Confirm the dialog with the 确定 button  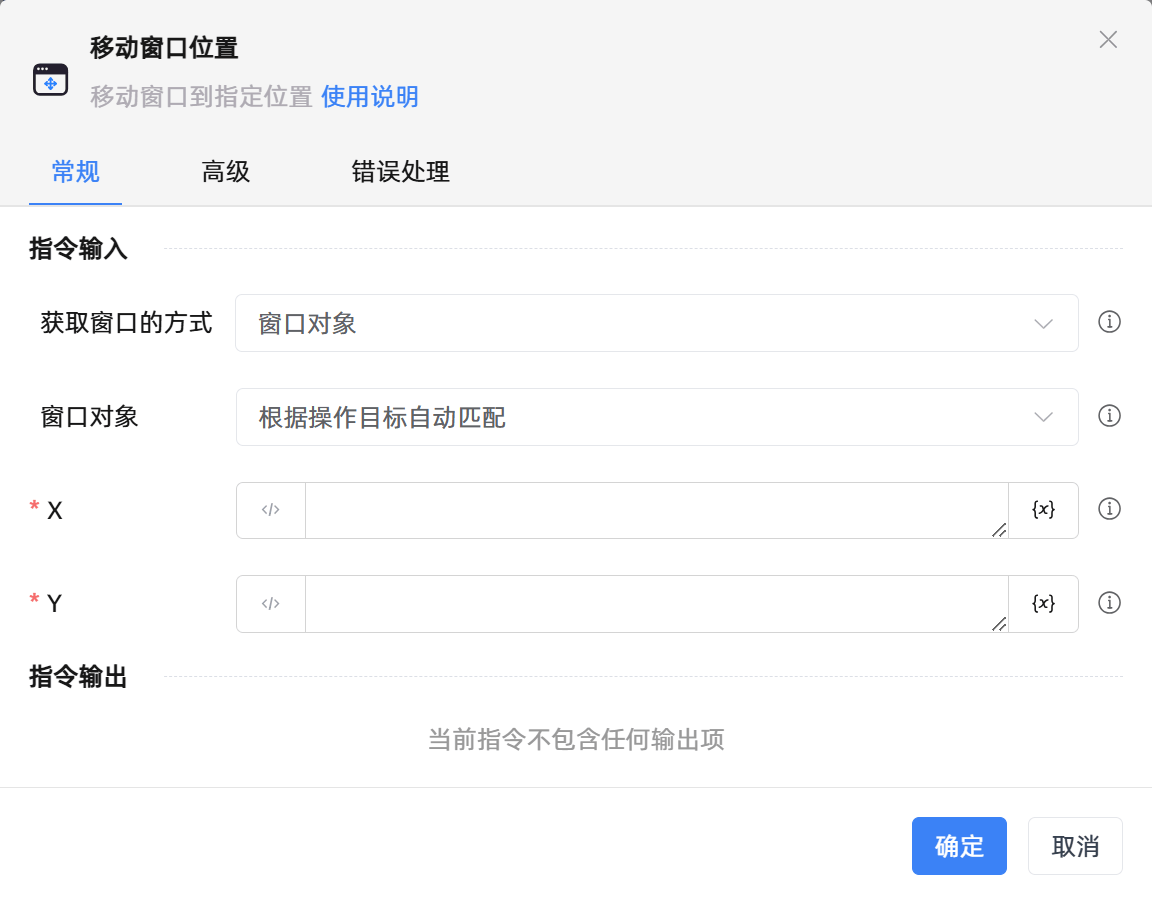click(959, 845)
